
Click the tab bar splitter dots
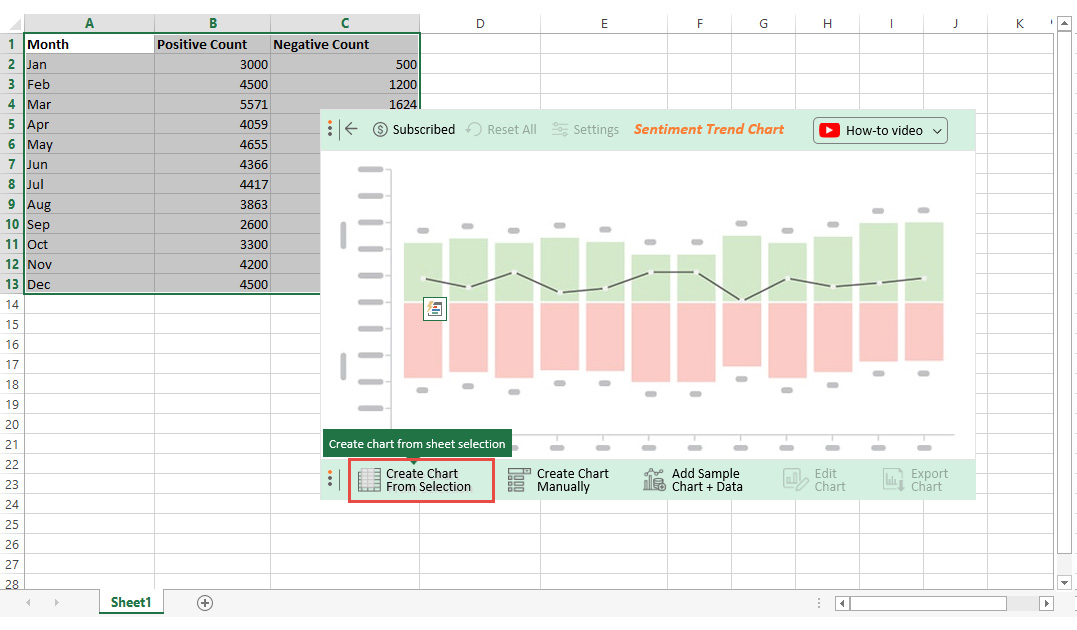pos(819,603)
